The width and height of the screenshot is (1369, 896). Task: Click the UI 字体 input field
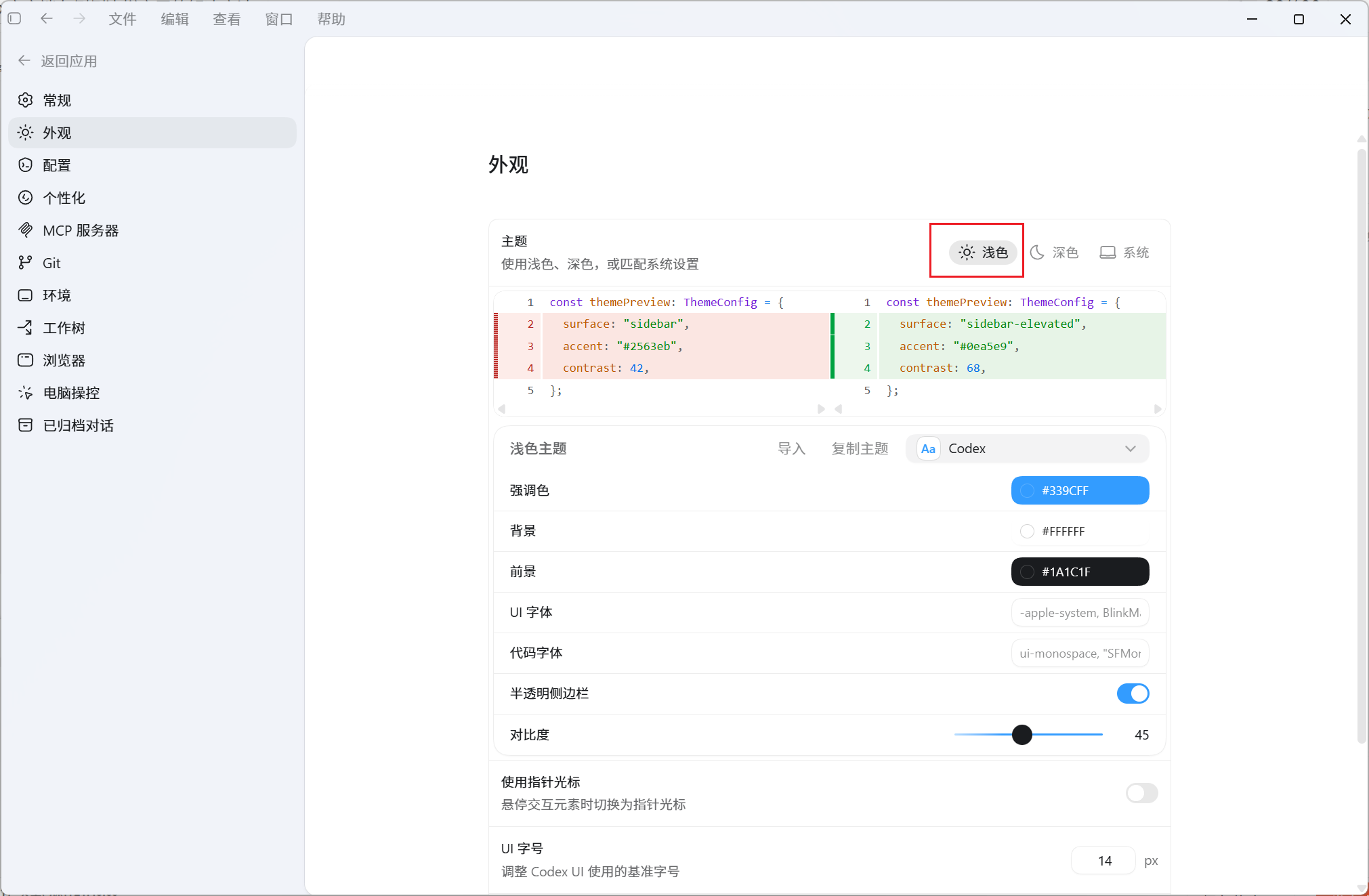click(x=1080, y=612)
